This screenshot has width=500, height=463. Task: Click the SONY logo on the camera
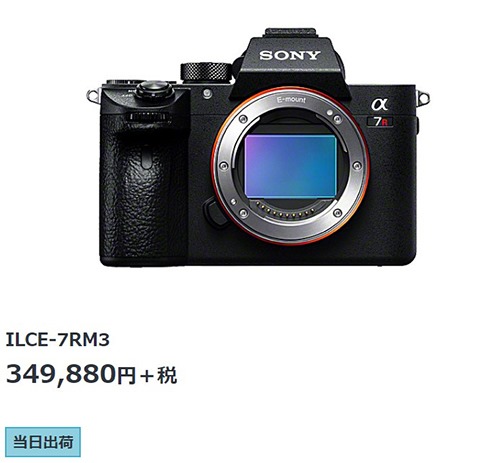(290, 55)
